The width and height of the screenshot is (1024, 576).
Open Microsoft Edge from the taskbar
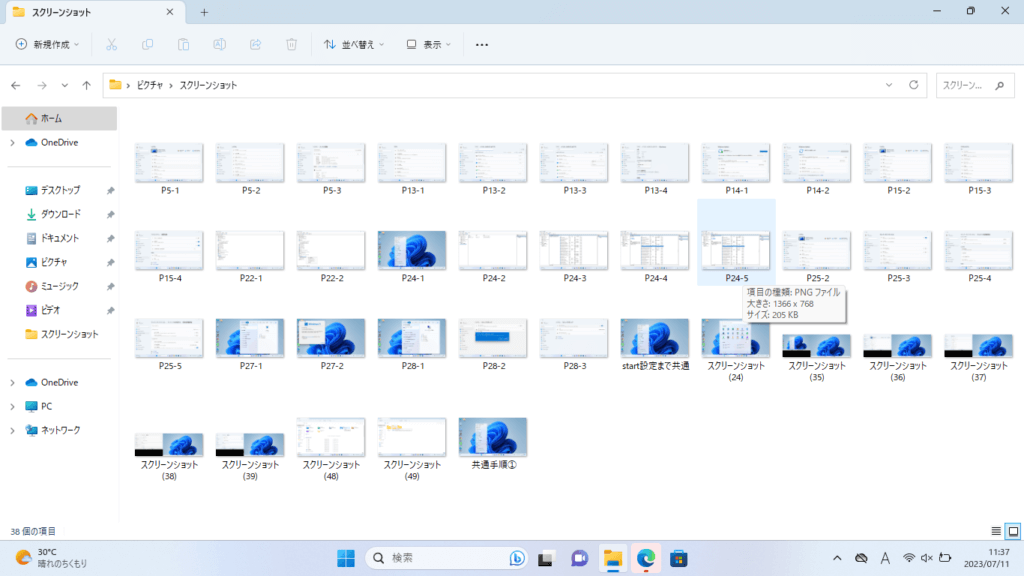[x=645, y=558]
